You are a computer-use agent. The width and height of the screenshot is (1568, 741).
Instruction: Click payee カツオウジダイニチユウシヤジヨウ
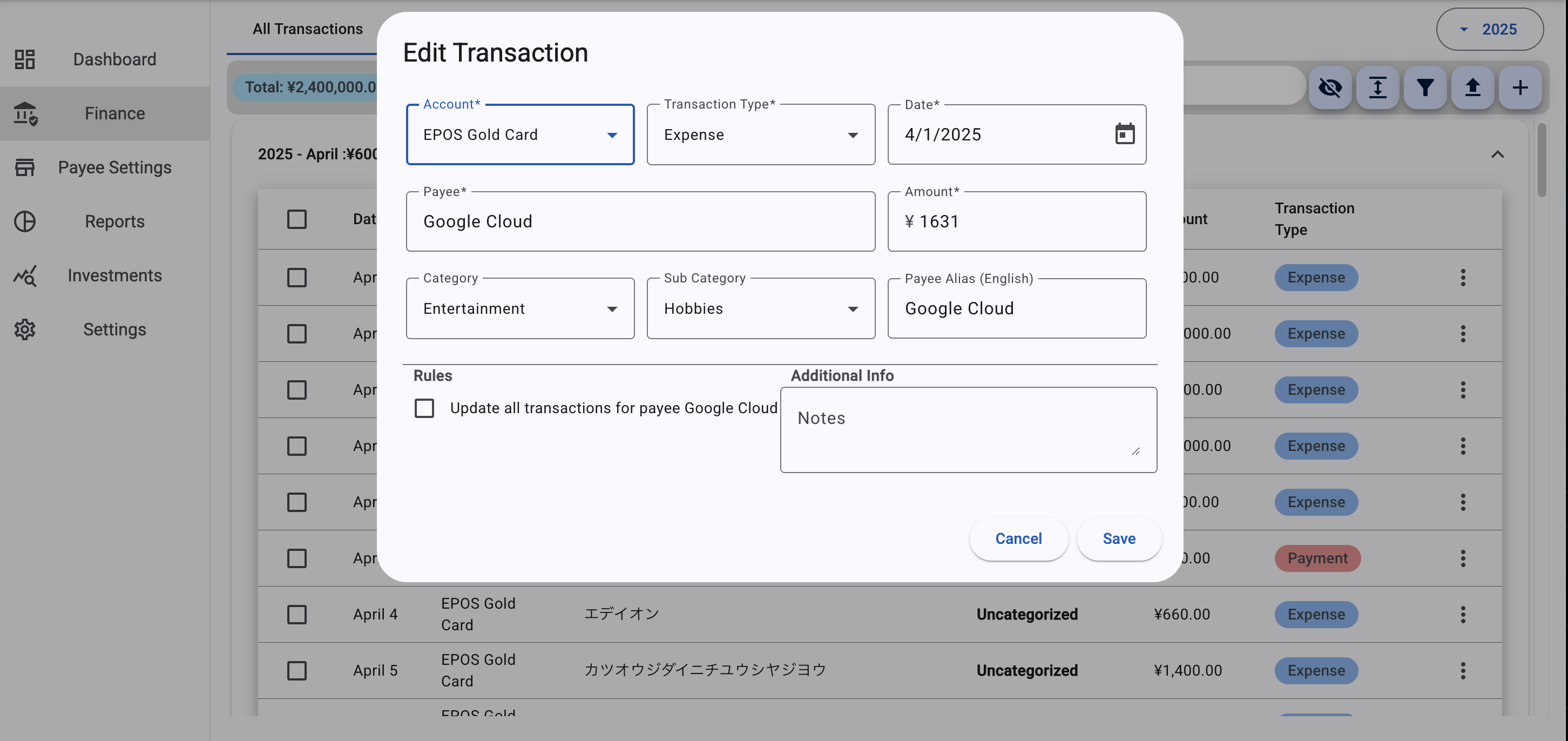[x=705, y=670]
